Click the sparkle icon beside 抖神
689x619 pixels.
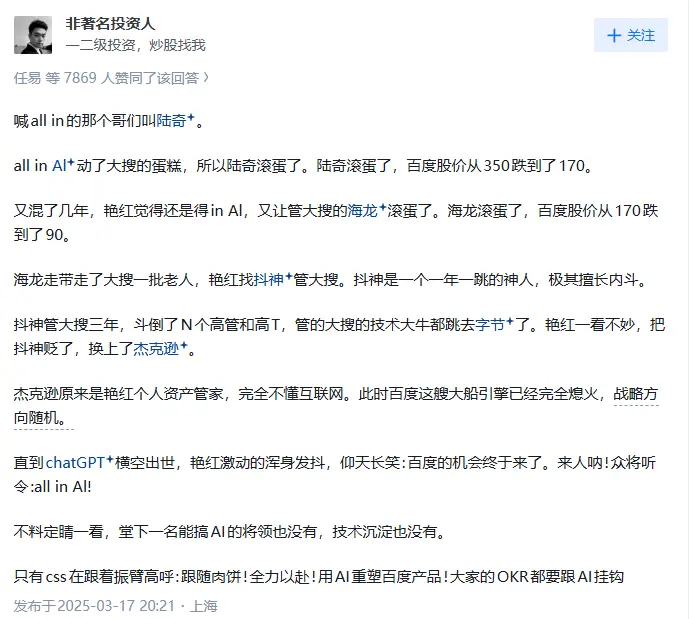click(x=289, y=276)
